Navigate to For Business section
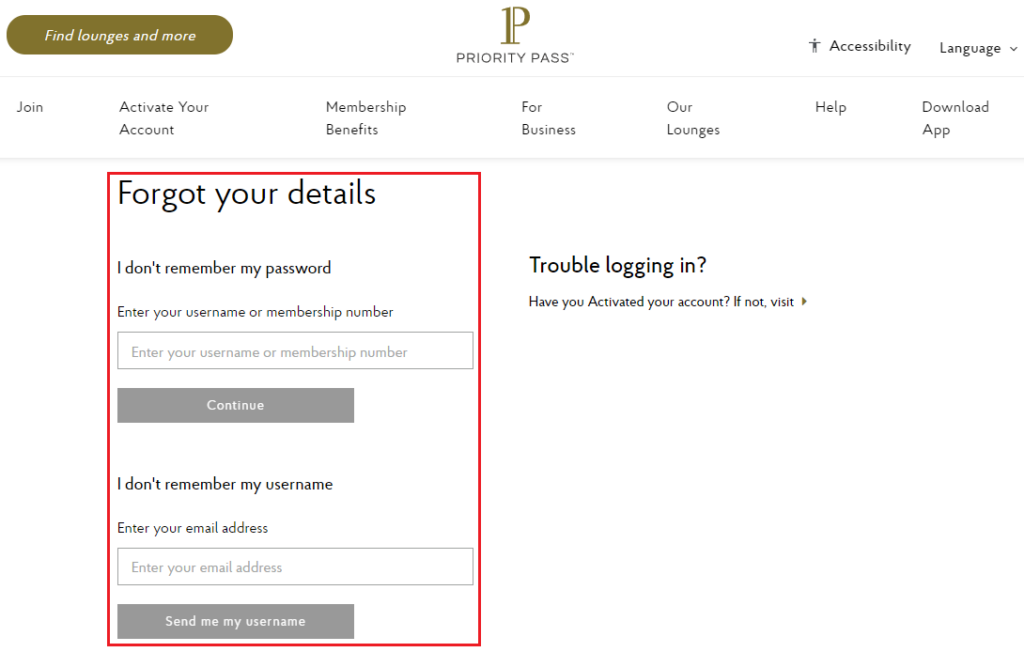Image resolution: width=1024 pixels, height=652 pixels. coord(548,117)
